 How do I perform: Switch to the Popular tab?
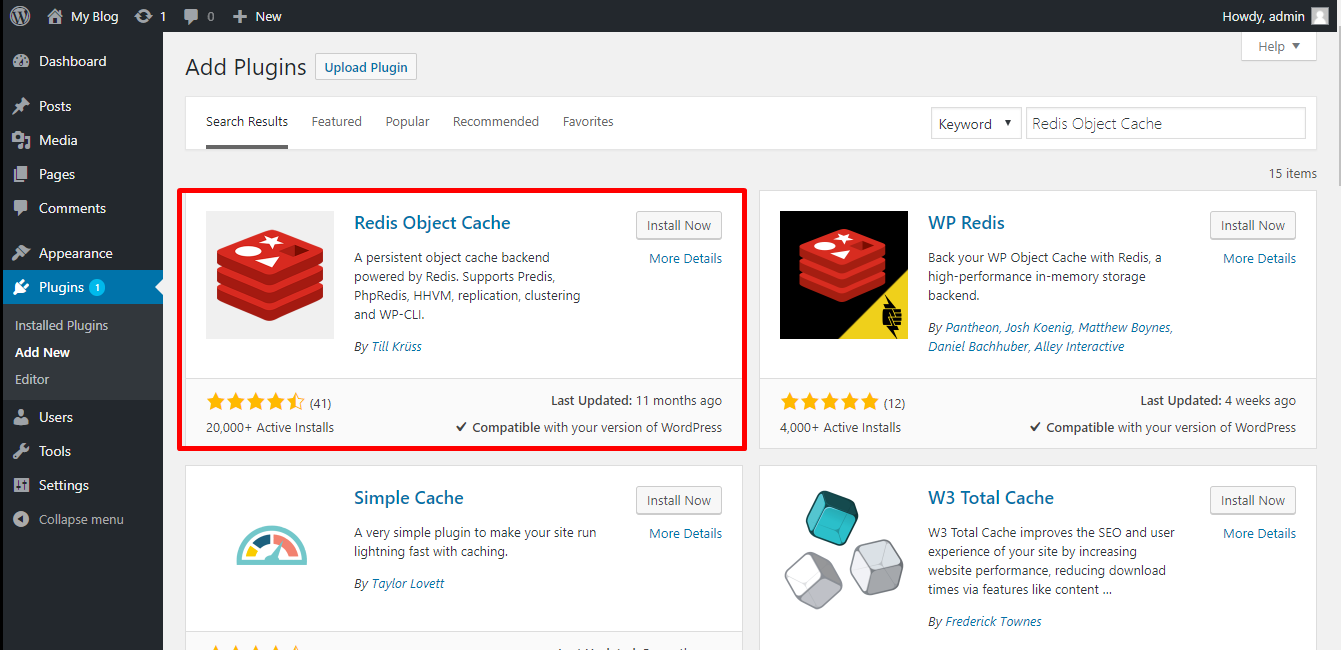pyautogui.click(x=408, y=122)
